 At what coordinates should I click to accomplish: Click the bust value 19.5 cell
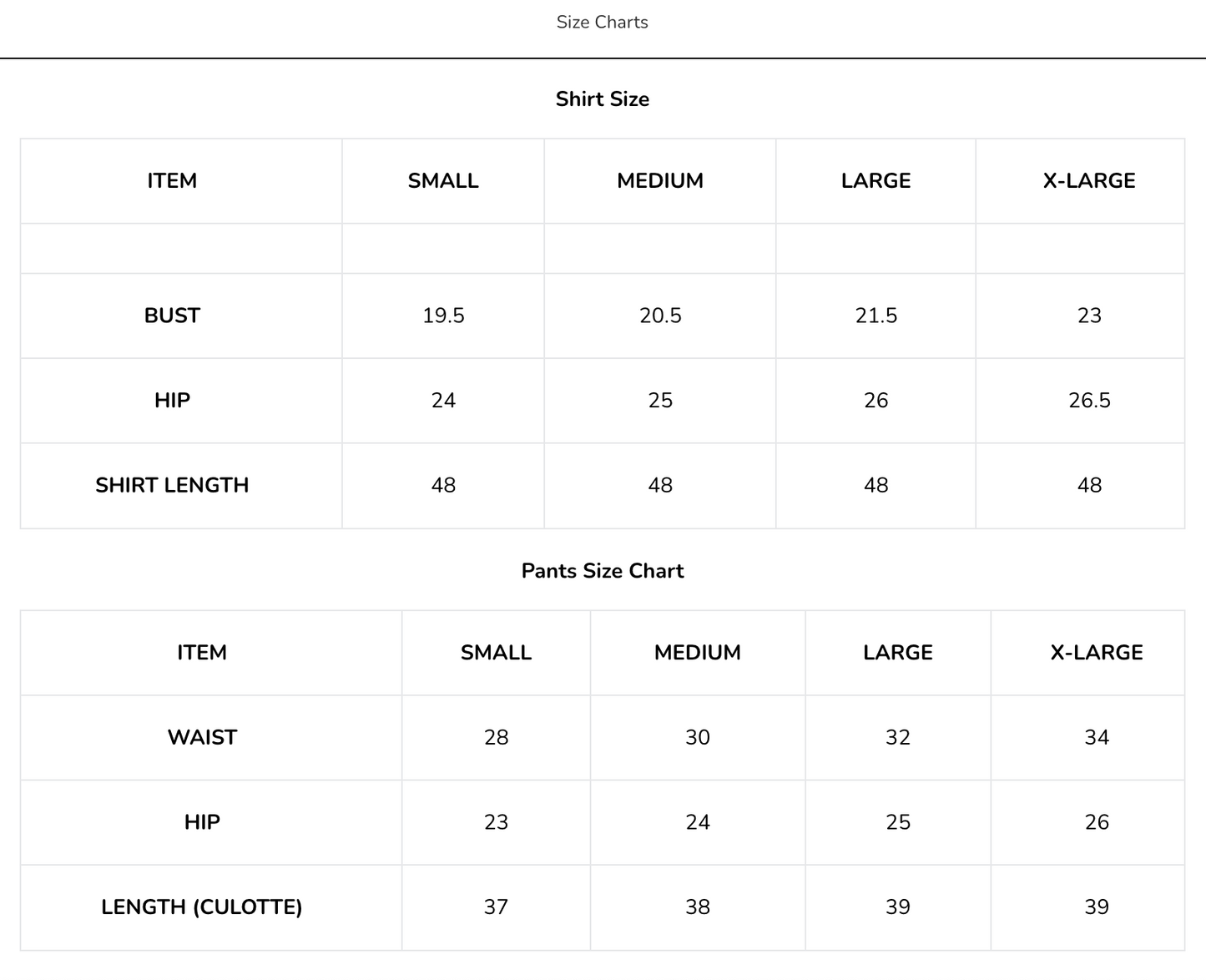pyautogui.click(x=443, y=316)
